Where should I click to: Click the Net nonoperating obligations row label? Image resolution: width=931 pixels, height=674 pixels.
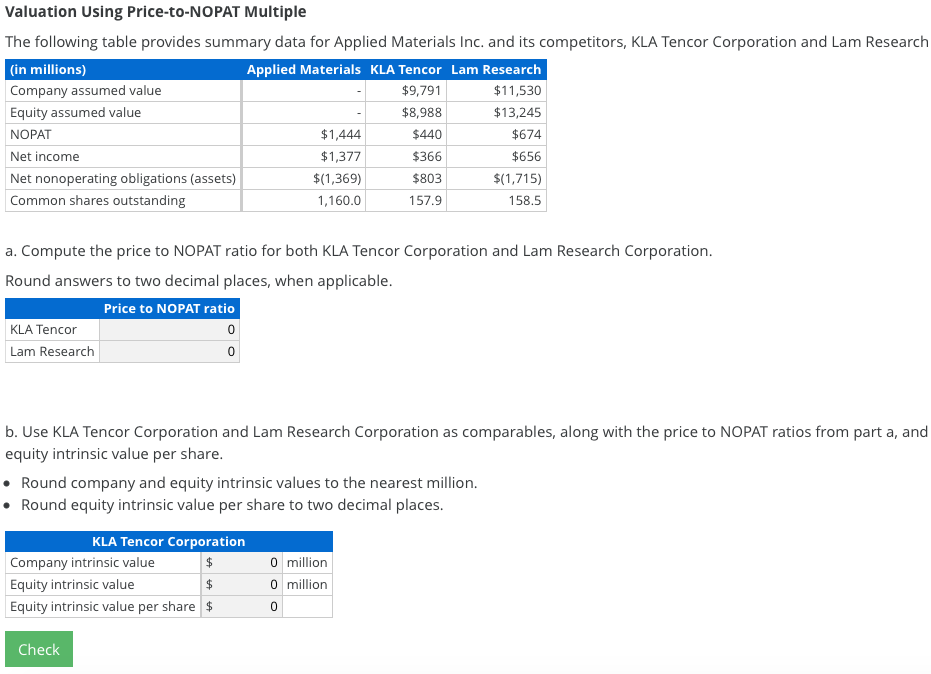coord(122,178)
